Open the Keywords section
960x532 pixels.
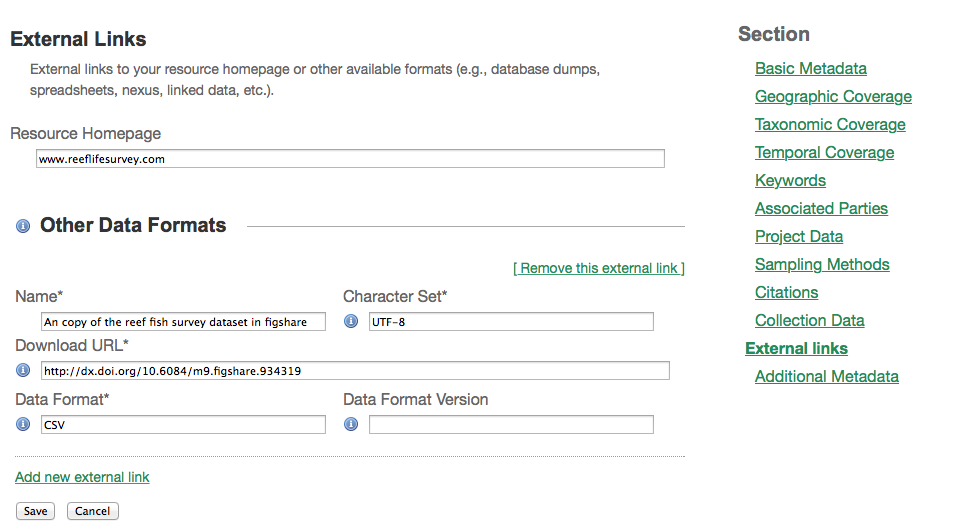click(790, 181)
